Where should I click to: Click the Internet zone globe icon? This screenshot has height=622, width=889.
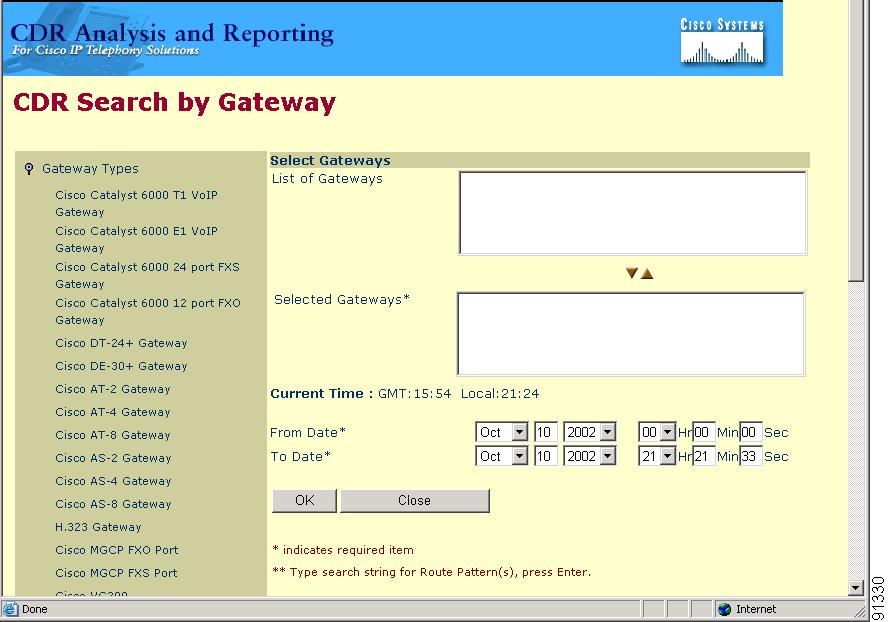724,609
